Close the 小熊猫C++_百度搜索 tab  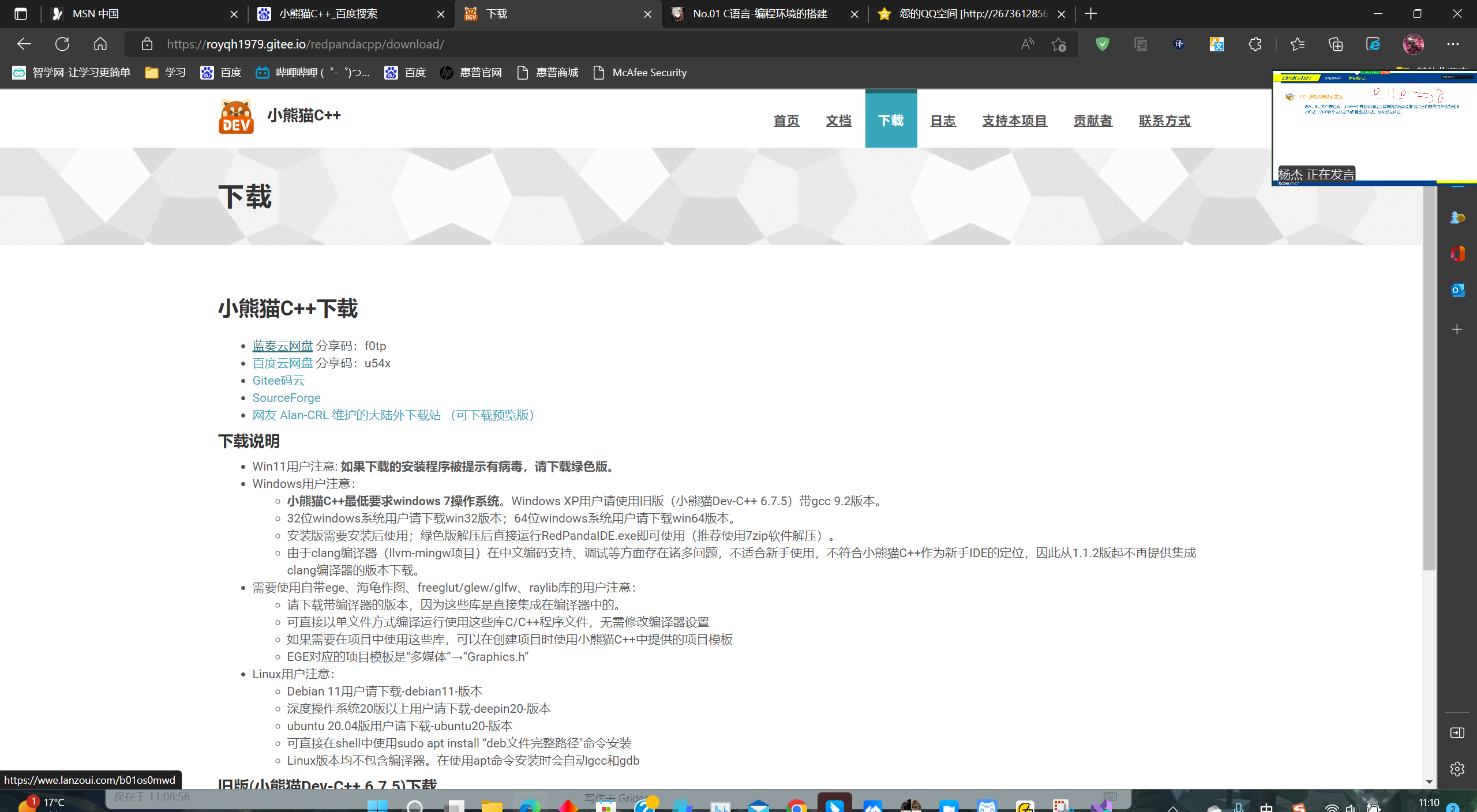[x=441, y=14]
